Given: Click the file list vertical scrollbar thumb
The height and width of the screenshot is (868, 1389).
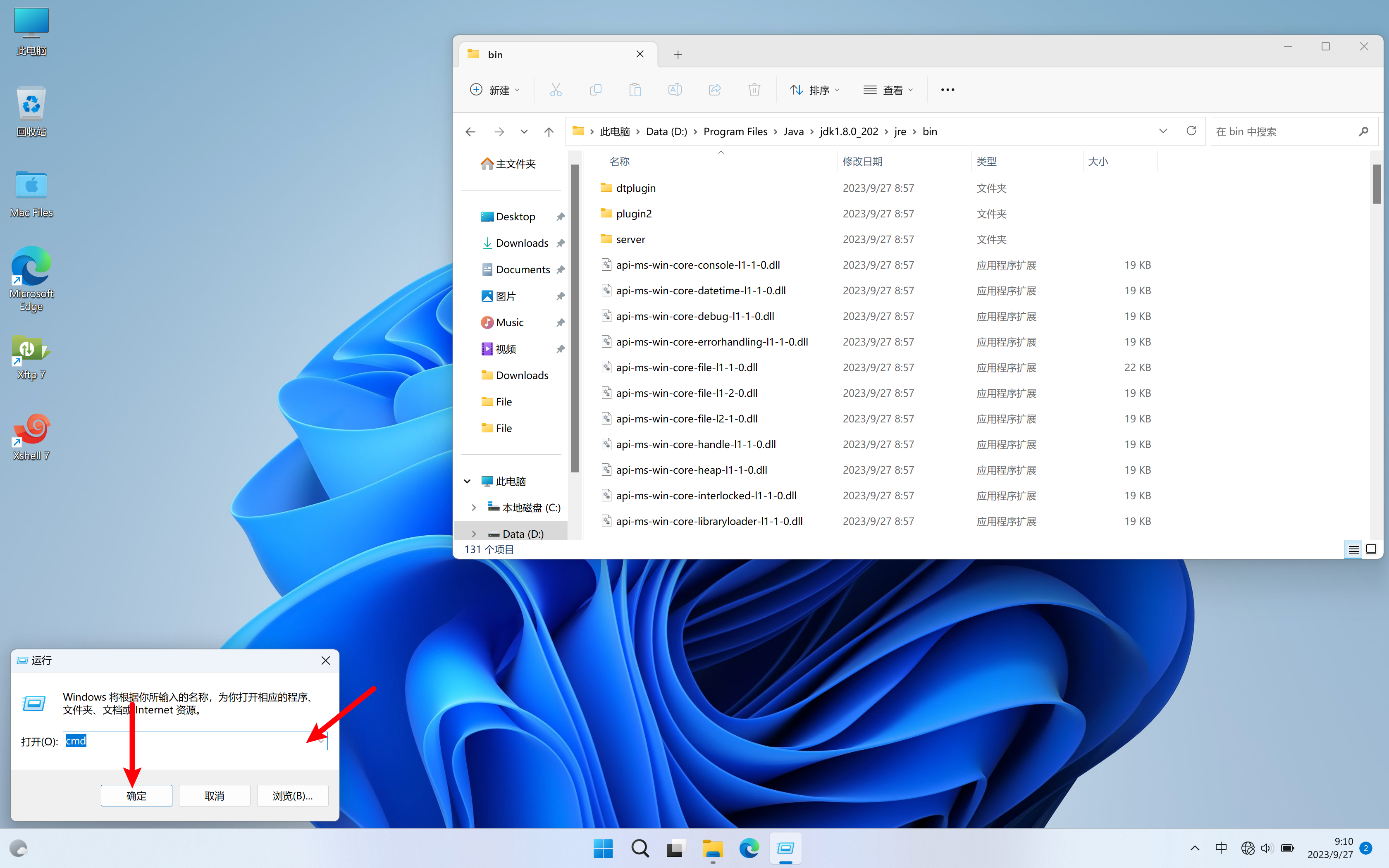Looking at the screenshot, I should [1376, 184].
